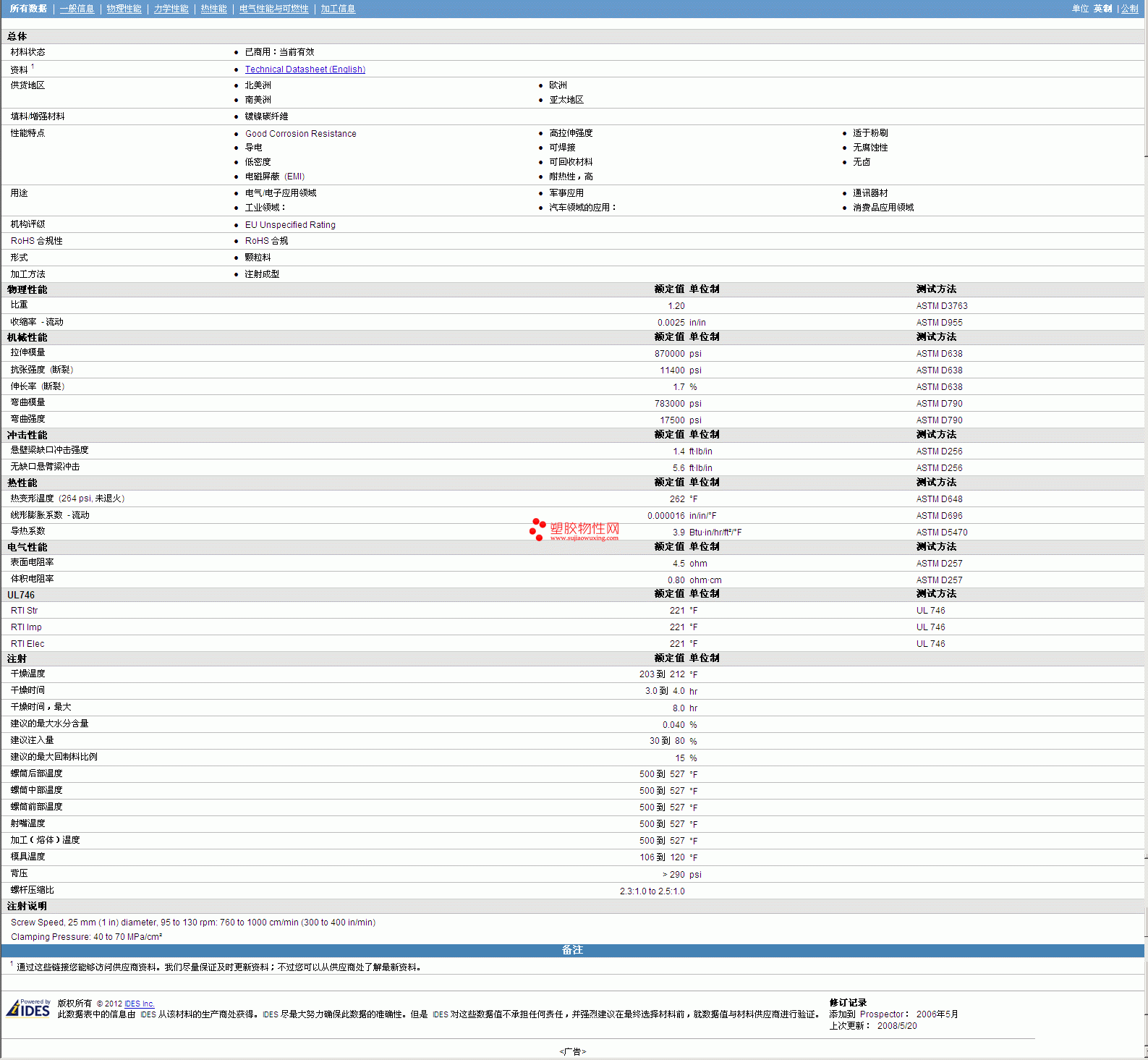1148x1060 pixels.
Task: Click 建议的最大回制料比例 row label
Action: click(x=54, y=757)
